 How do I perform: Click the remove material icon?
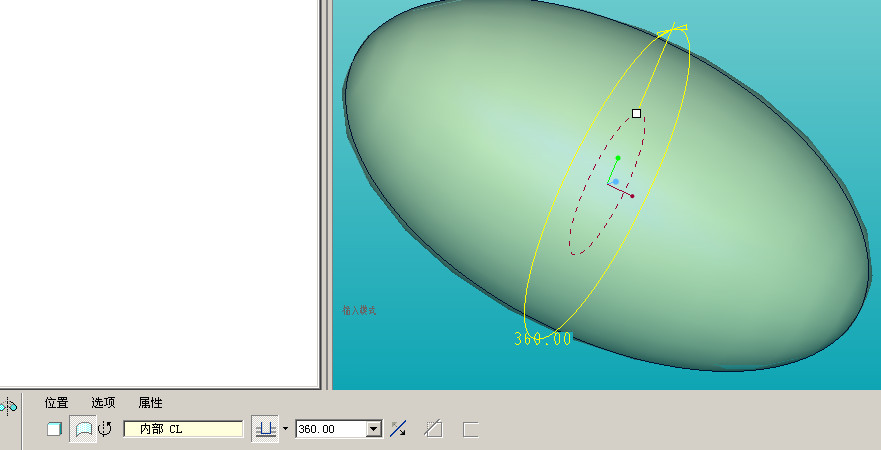click(x=433, y=429)
